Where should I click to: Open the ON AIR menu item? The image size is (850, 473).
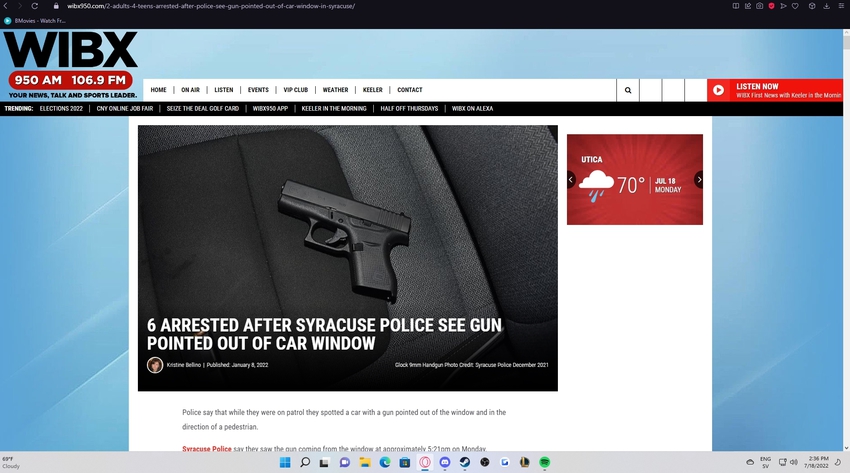(190, 90)
